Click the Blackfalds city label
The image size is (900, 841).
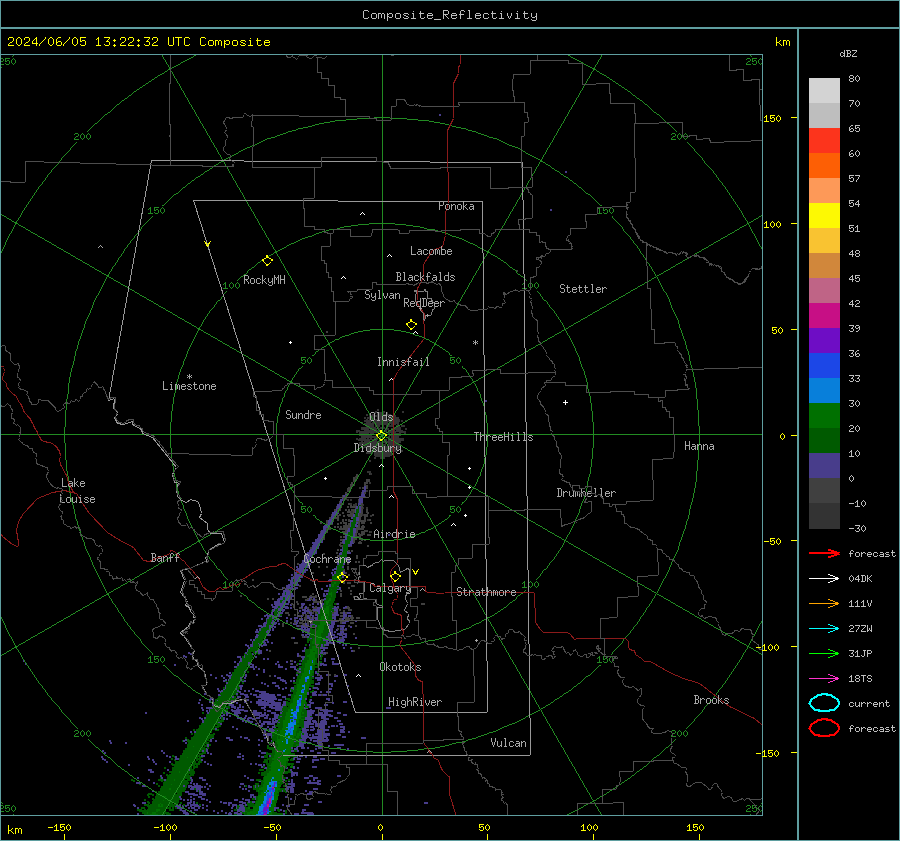tap(425, 277)
